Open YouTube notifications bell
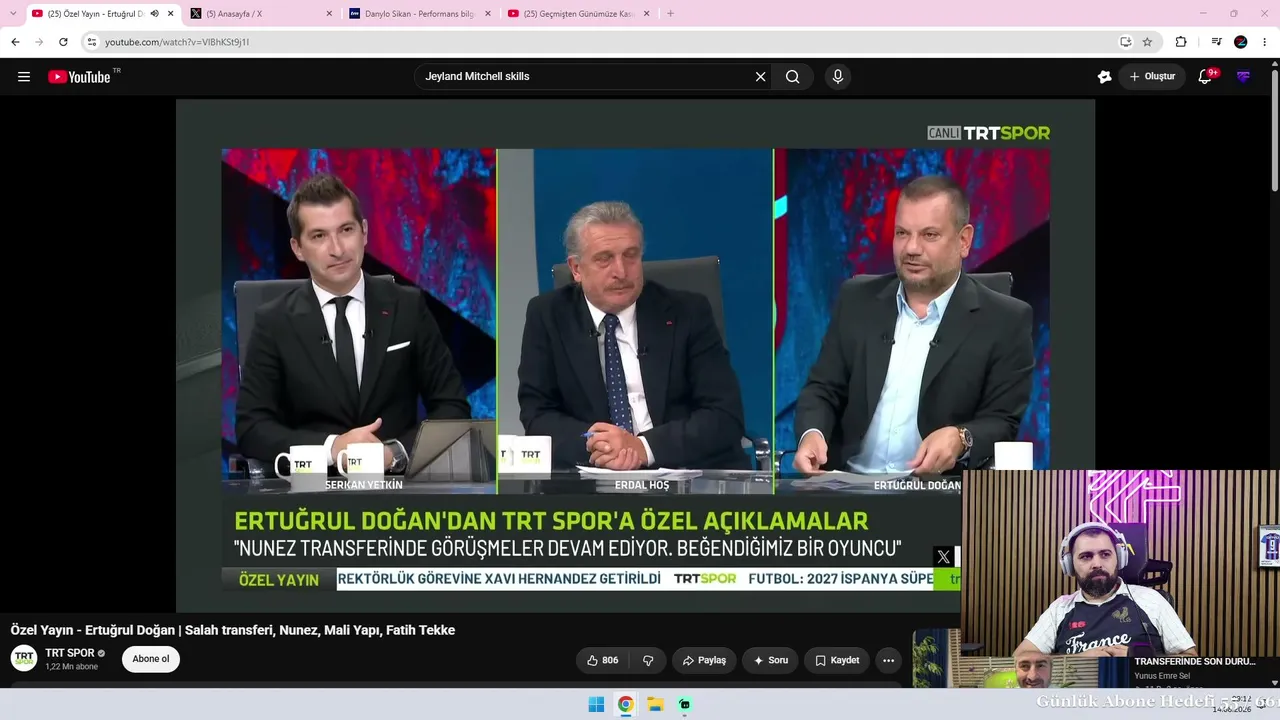Screen dimensions: 1280x720 pos(1205,77)
